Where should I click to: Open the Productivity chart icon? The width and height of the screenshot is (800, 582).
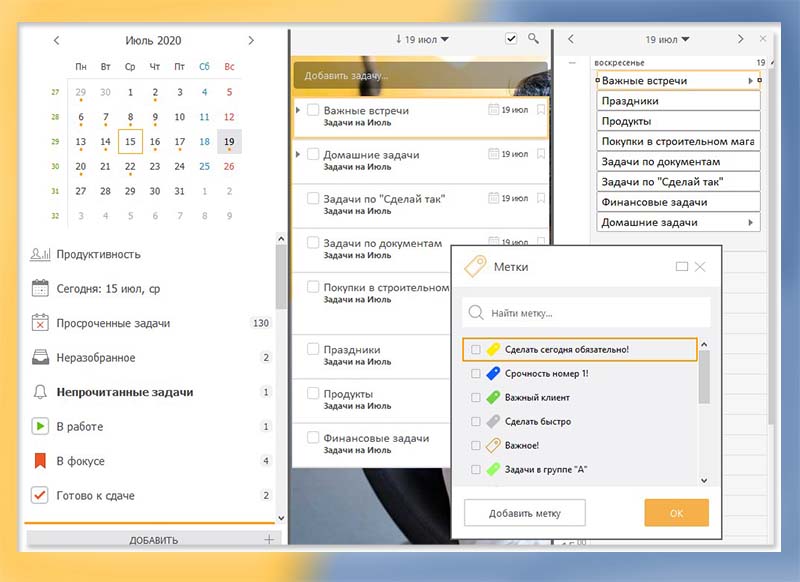click(40, 254)
